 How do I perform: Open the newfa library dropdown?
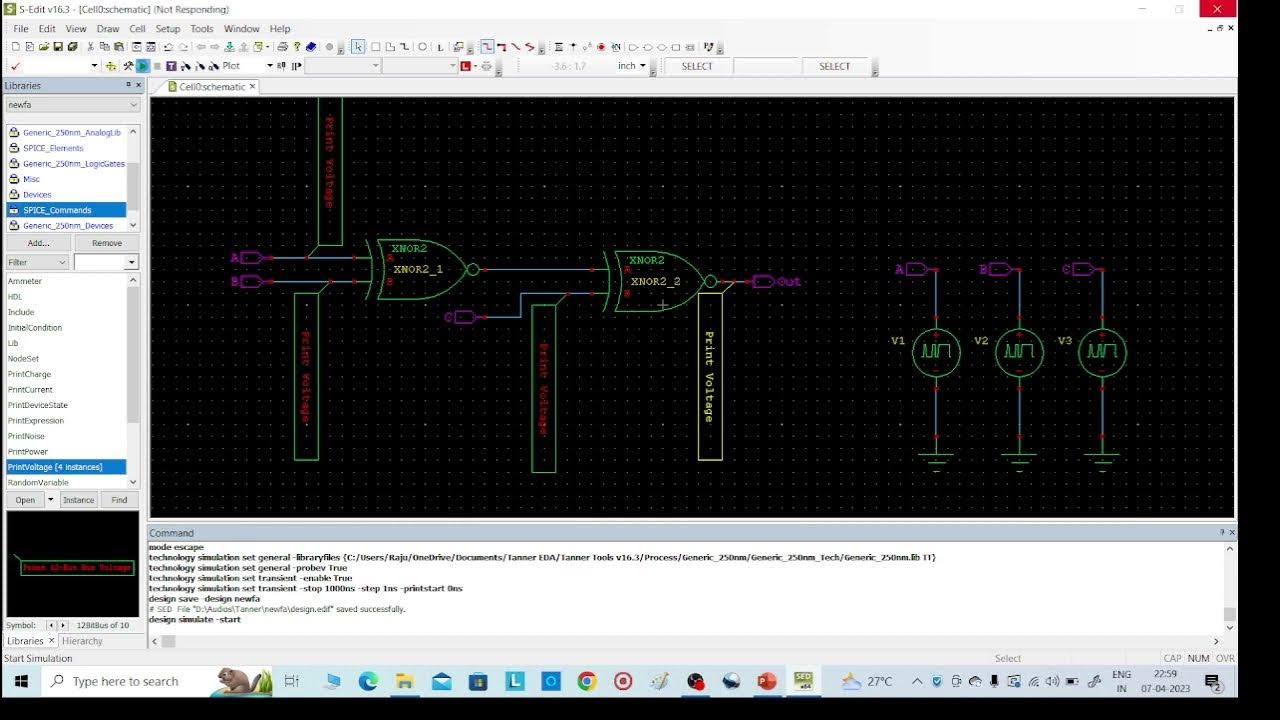pyautogui.click(x=72, y=104)
